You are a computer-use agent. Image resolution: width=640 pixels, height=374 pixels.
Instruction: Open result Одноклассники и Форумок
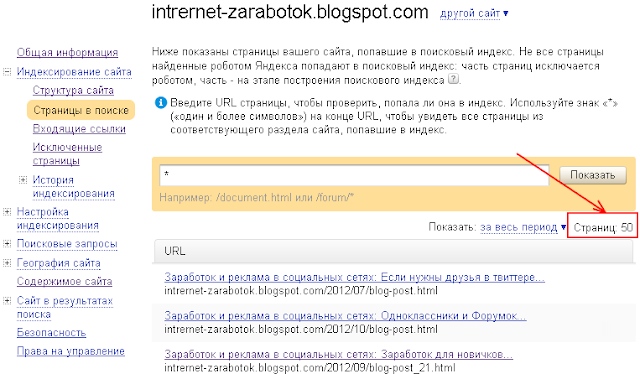[345, 316]
